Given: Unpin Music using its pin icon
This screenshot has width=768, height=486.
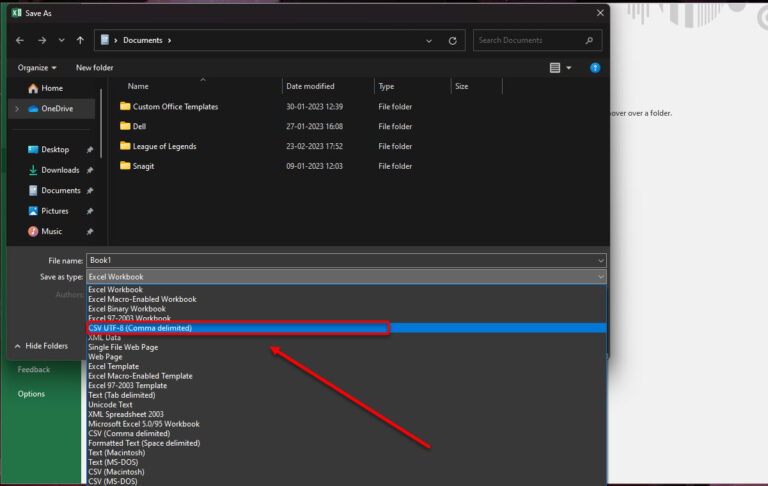Looking at the screenshot, I should click(90, 231).
